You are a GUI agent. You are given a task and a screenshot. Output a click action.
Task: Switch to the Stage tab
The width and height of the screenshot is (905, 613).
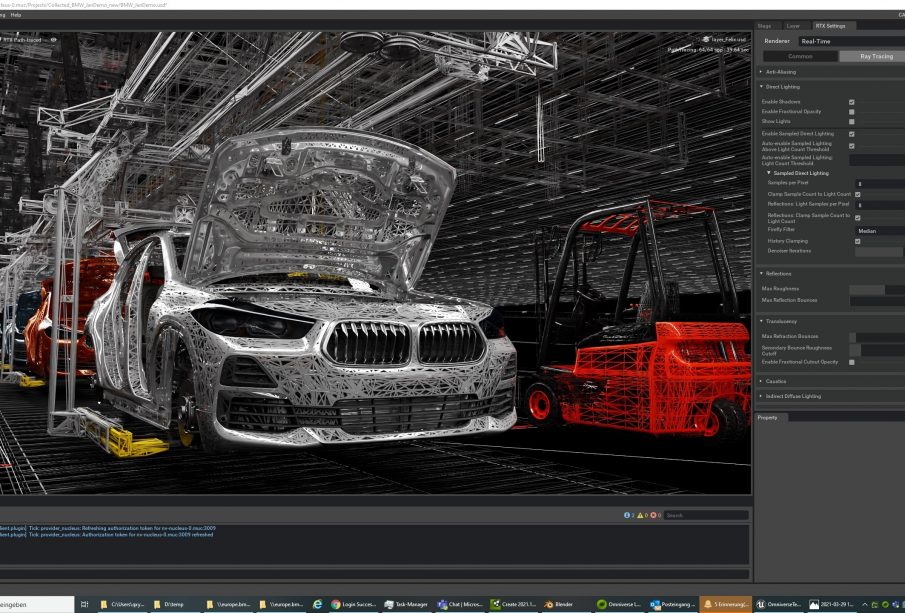[x=764, y=25]
